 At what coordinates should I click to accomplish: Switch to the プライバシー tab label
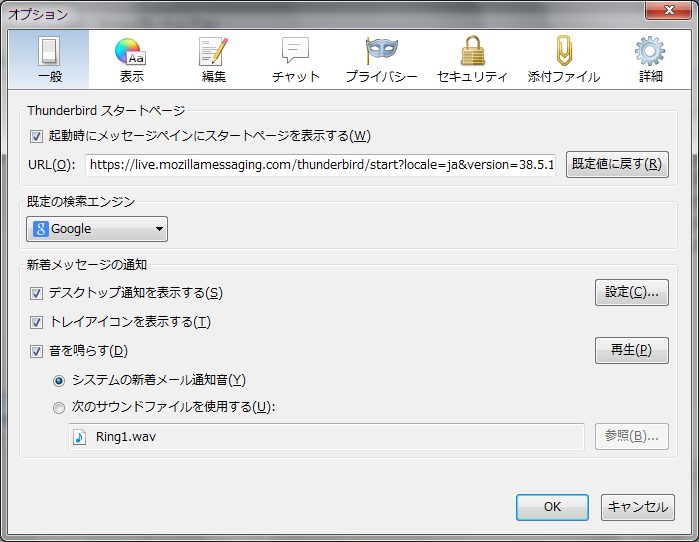tap(382, 77)
